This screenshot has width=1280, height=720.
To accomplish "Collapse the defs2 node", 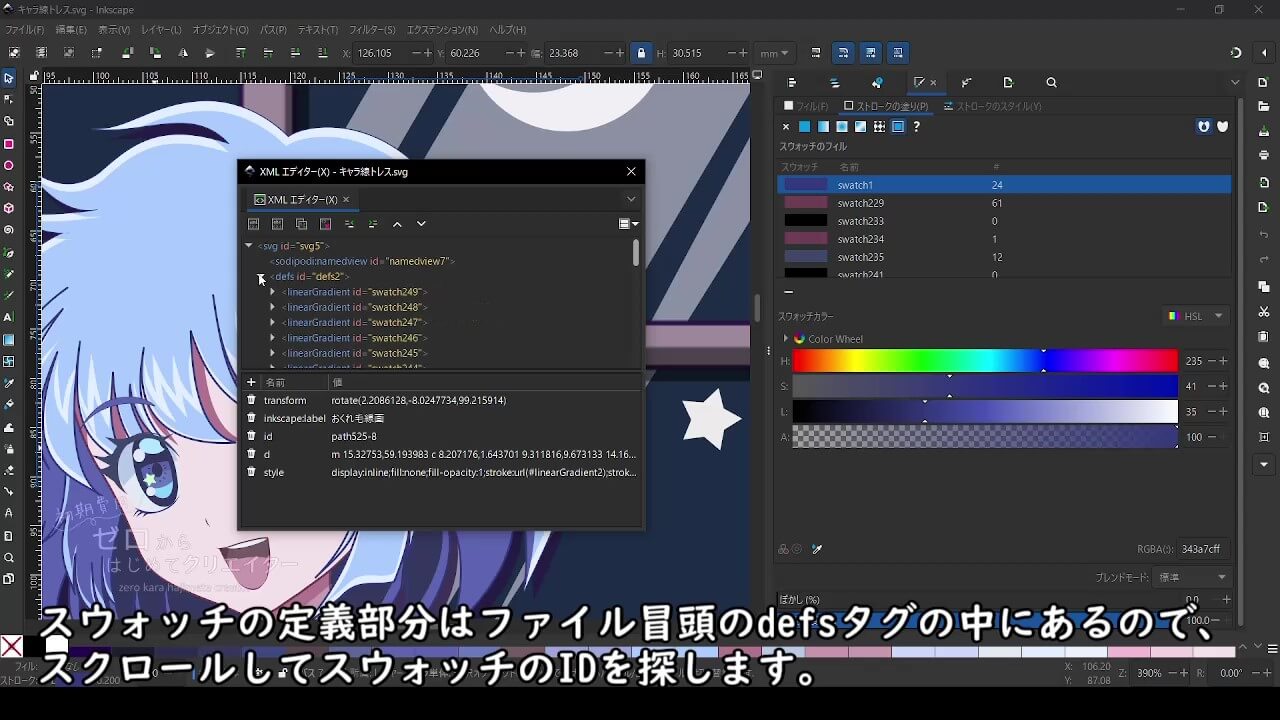I will coord(261,276).
